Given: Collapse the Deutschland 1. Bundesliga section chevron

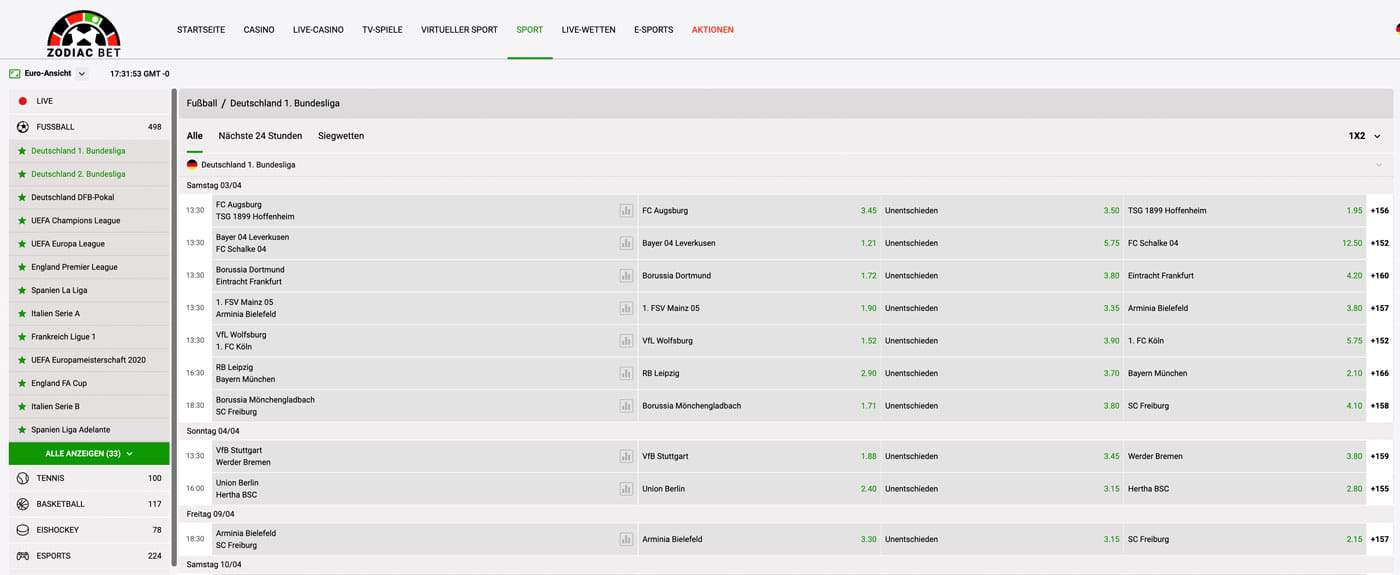Looking at the screenshot, I should [1379, 165].
